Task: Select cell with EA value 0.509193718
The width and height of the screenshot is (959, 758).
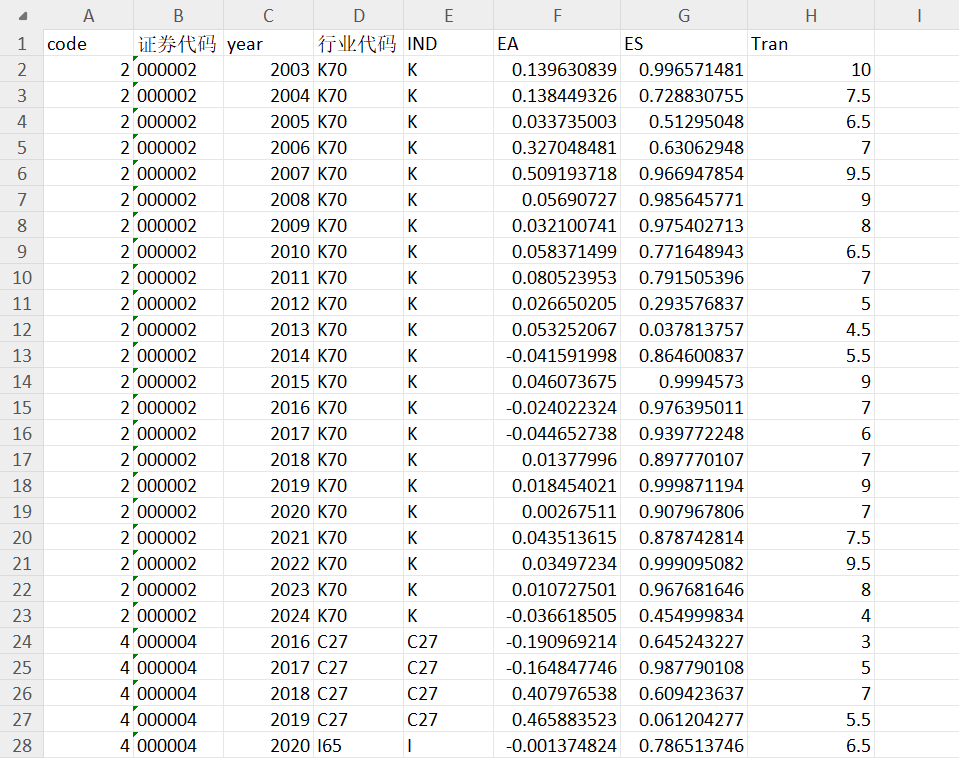Action: pos(557,174)
